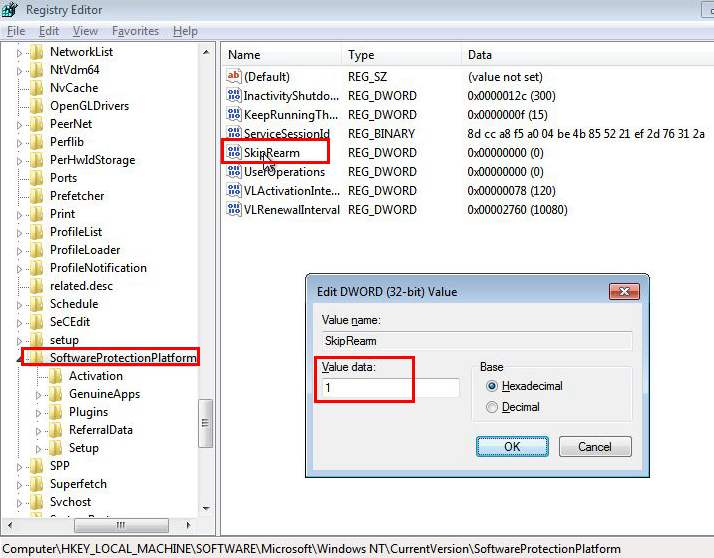The image size is (714, 558).
Task: Expand the Plugins subkey arrow
Action: pyautogui.click(x=39, y=412)
